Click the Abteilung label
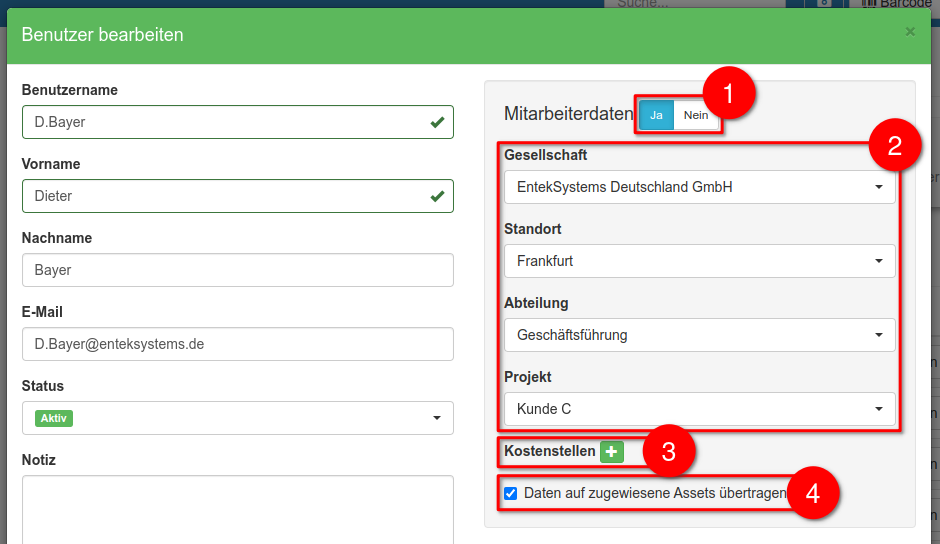The width and height of the screenshot is (940, 544). click(x=536, y=303)
